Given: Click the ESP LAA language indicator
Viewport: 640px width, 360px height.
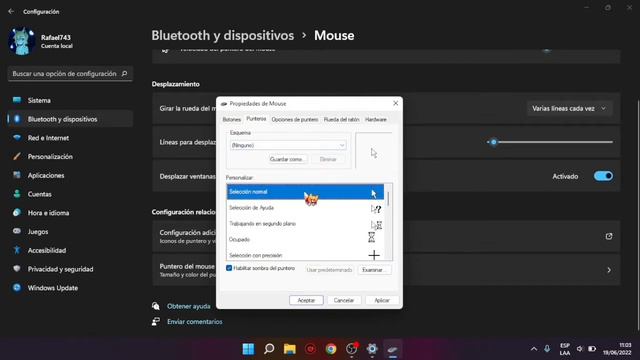Looking at the screenshot, I should point(565,349).
